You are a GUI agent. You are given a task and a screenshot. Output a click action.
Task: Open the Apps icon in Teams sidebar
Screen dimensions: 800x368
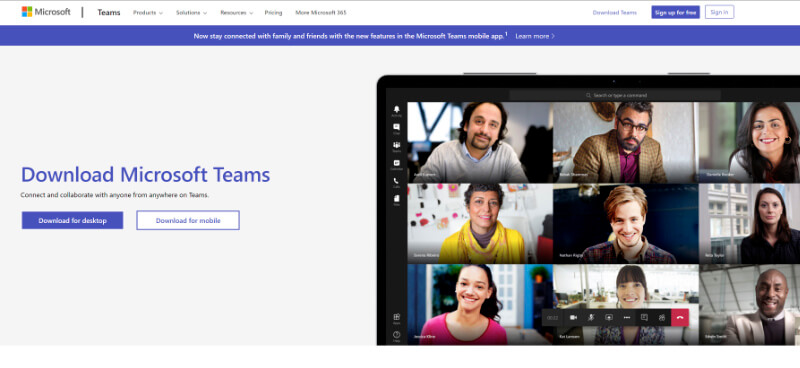pos(396,318)
